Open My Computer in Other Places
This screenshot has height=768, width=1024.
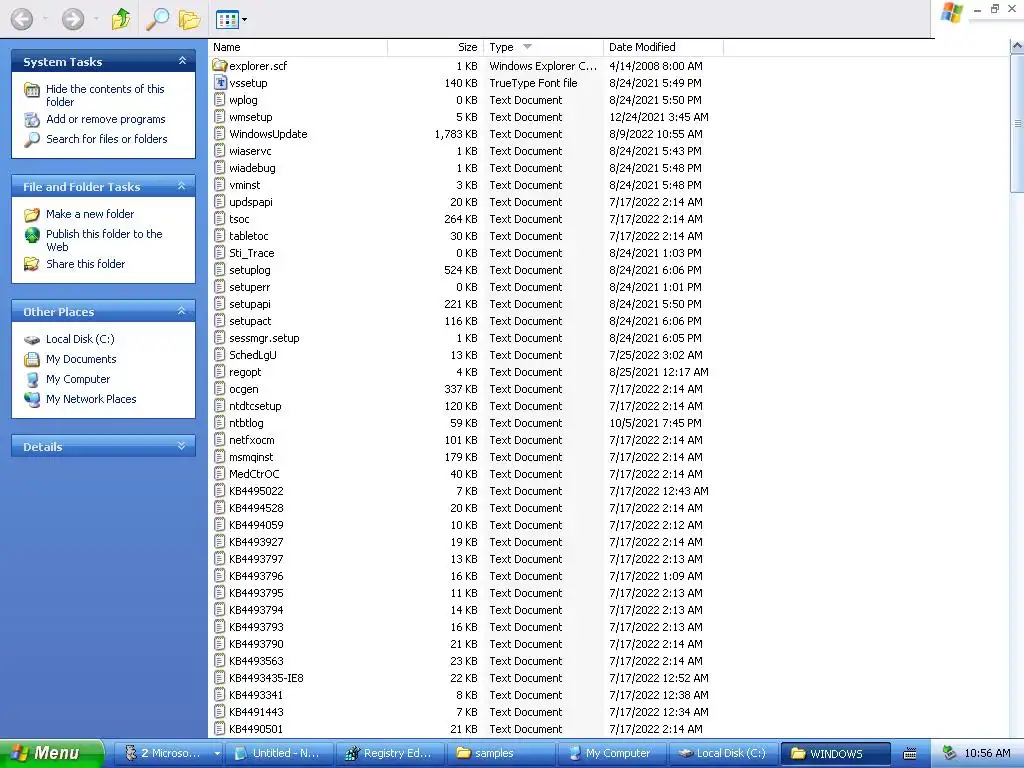[x=78, y=379]
